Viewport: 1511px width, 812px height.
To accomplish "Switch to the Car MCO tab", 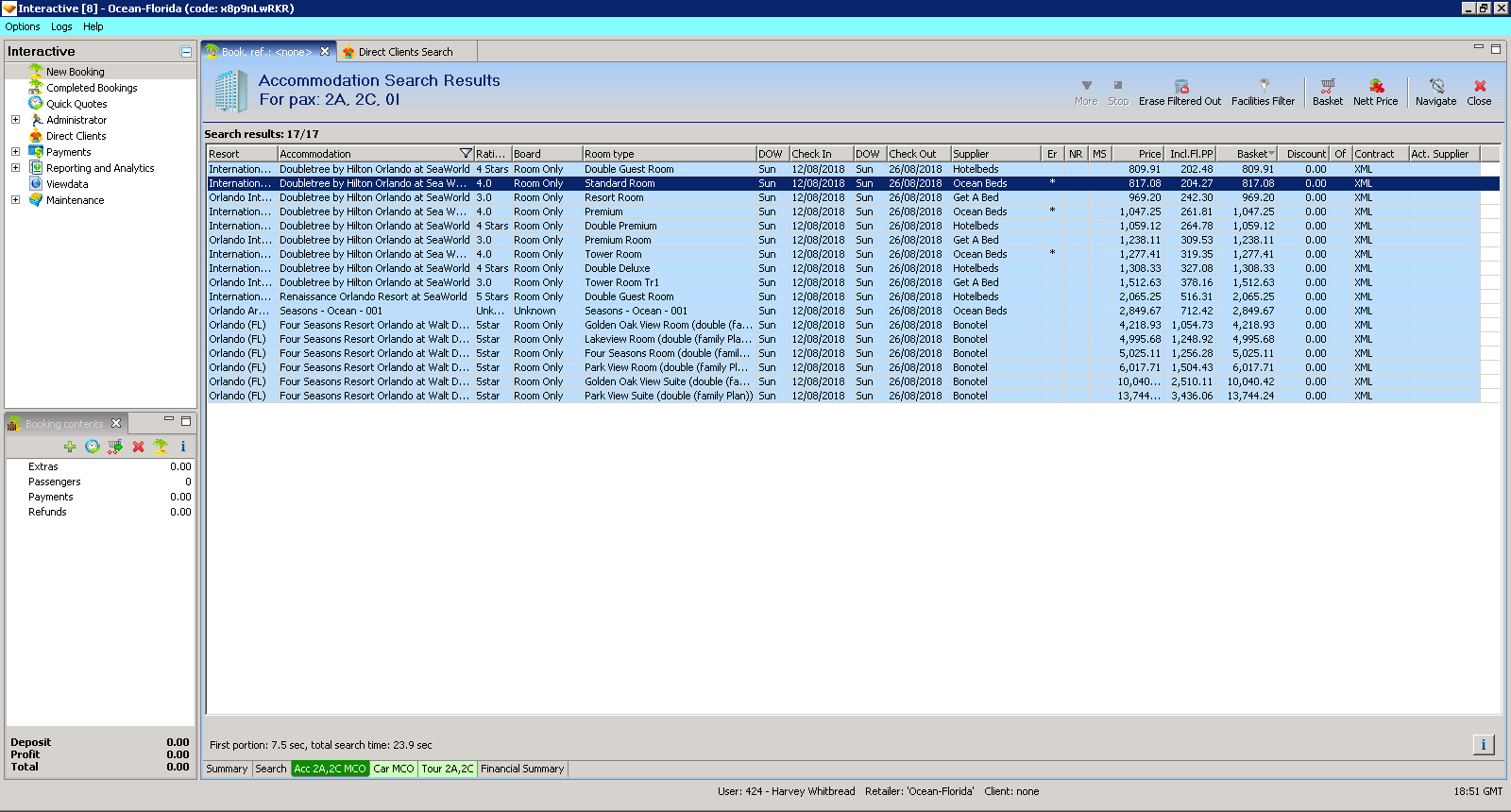I will (394, 769).
